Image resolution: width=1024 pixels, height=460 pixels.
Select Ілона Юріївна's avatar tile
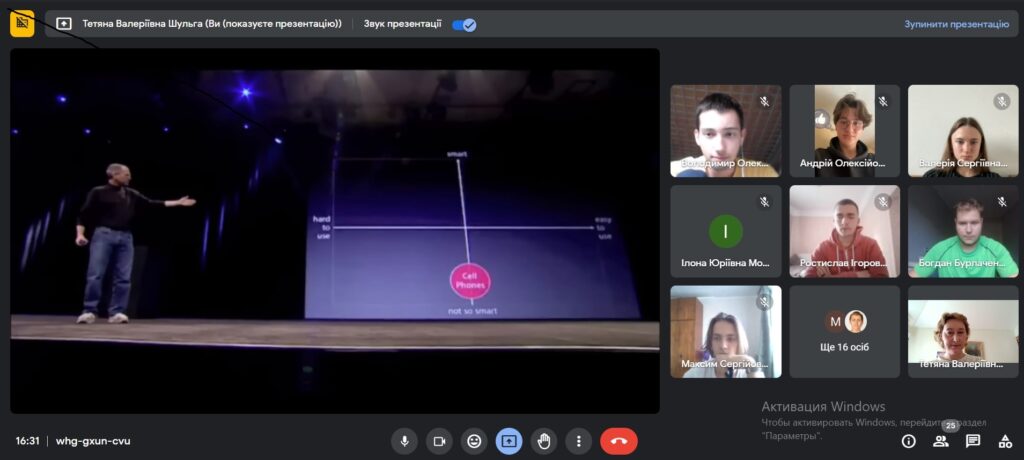726,231
